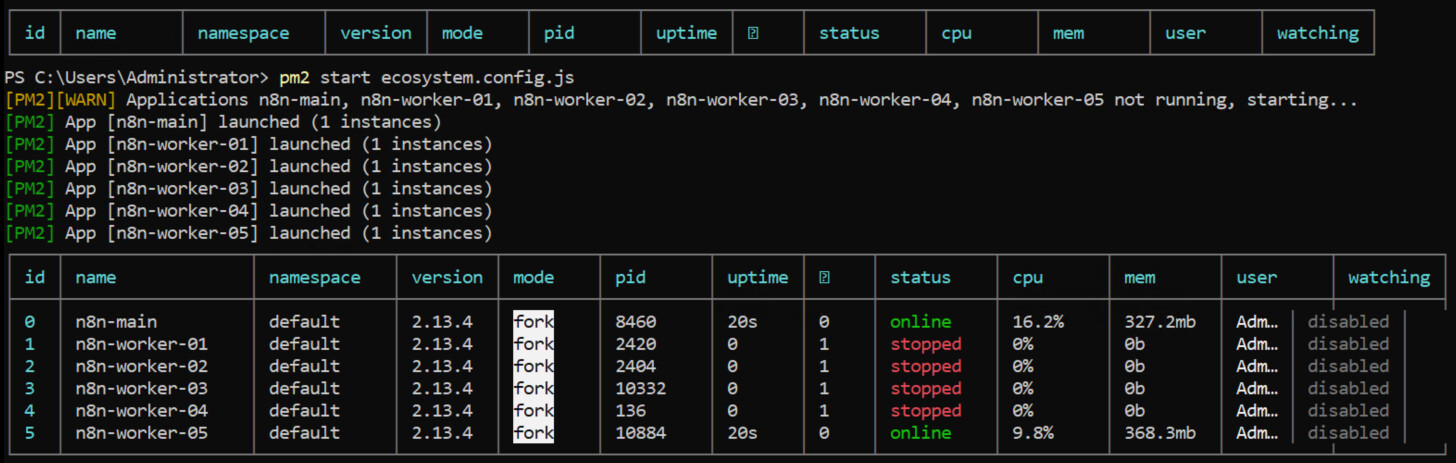
Task: Click the "status" header of the empty first table
Action: (849, 33)
